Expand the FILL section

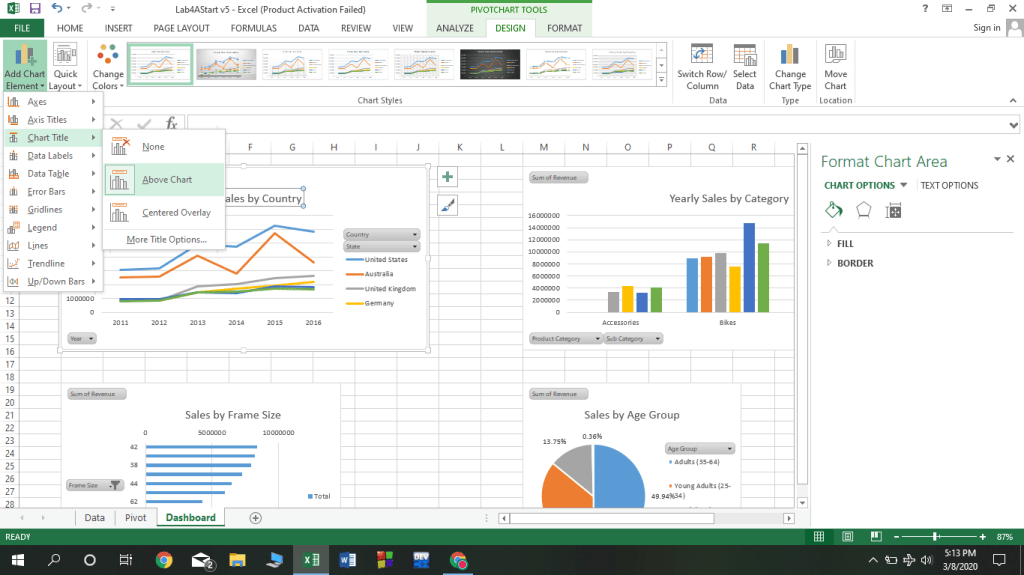(845, 243)
